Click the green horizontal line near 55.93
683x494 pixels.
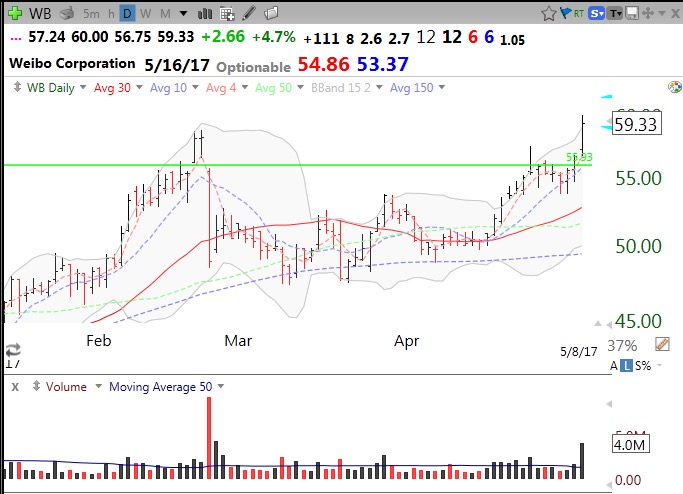(298, 165)
